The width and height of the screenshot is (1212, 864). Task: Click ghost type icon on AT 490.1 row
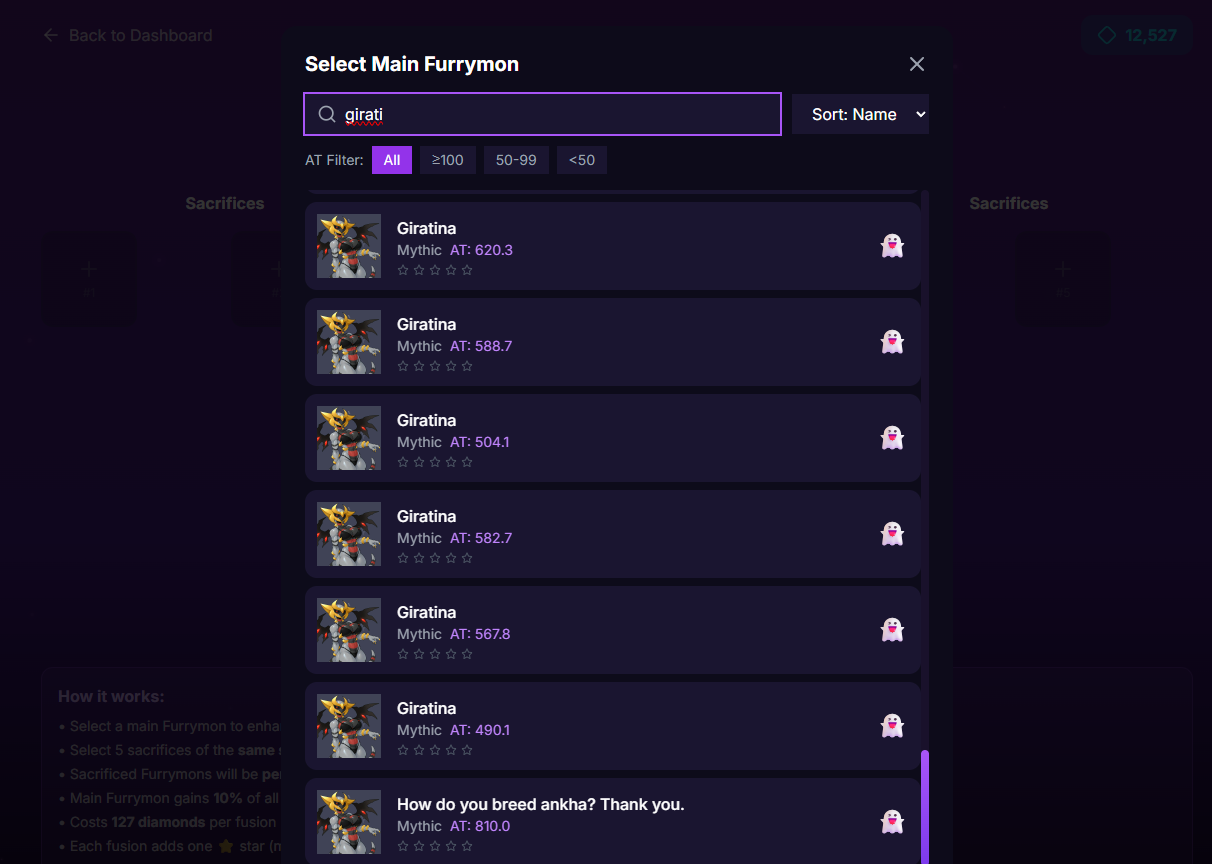click(x=892, y=726)
